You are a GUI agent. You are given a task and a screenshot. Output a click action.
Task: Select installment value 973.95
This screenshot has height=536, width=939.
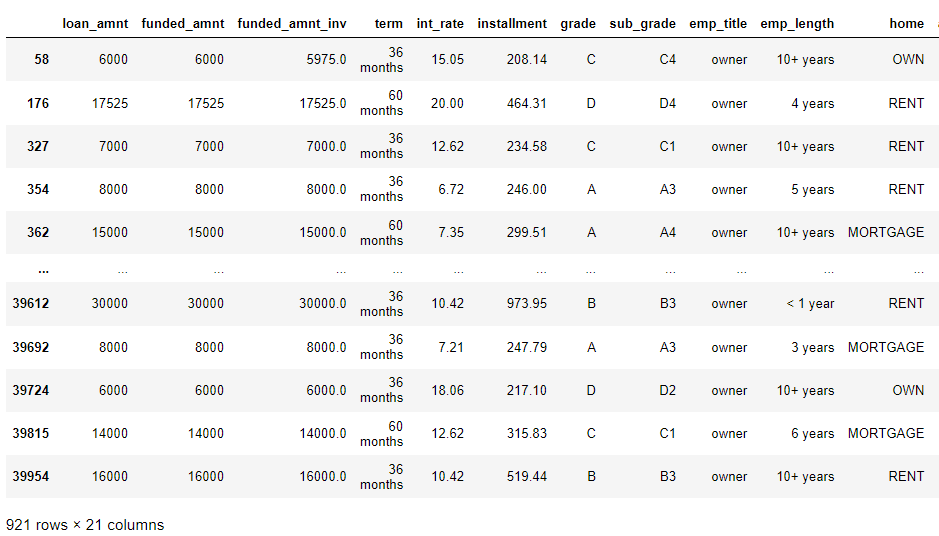point(527,303)
